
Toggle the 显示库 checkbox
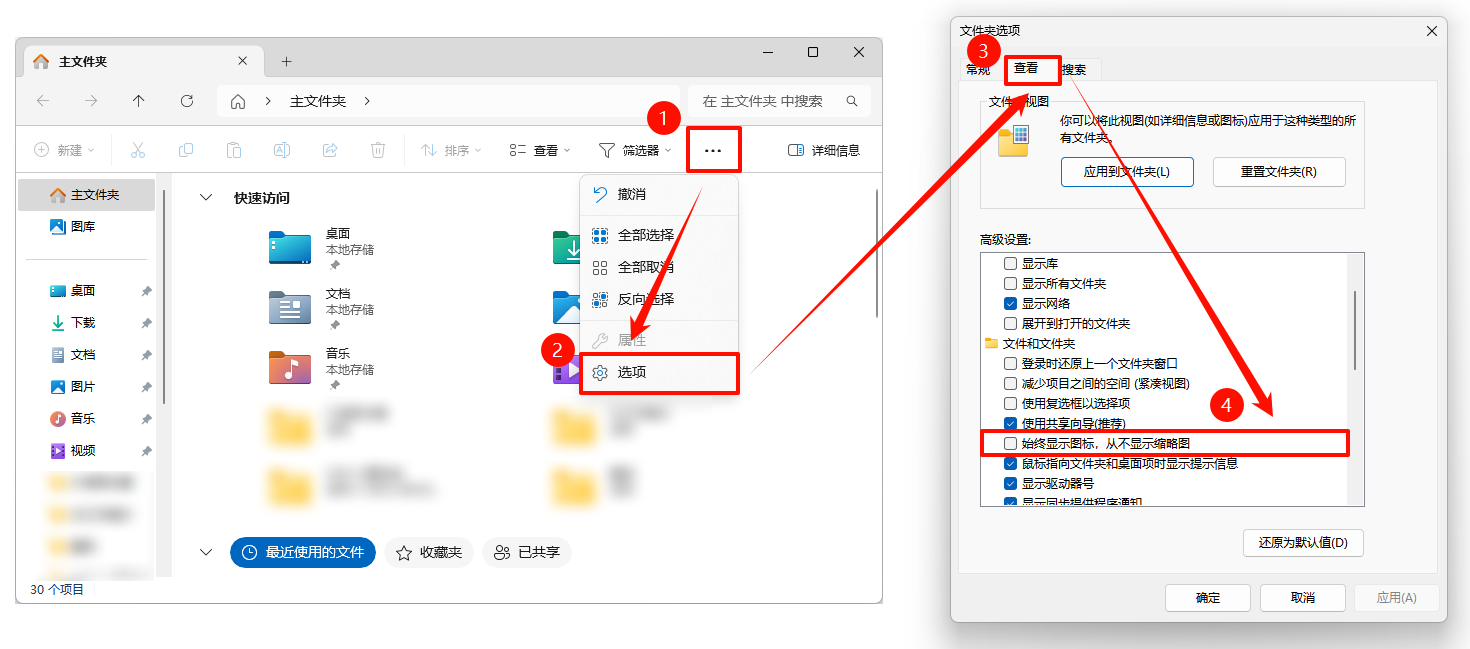[x=1011, y=264]
